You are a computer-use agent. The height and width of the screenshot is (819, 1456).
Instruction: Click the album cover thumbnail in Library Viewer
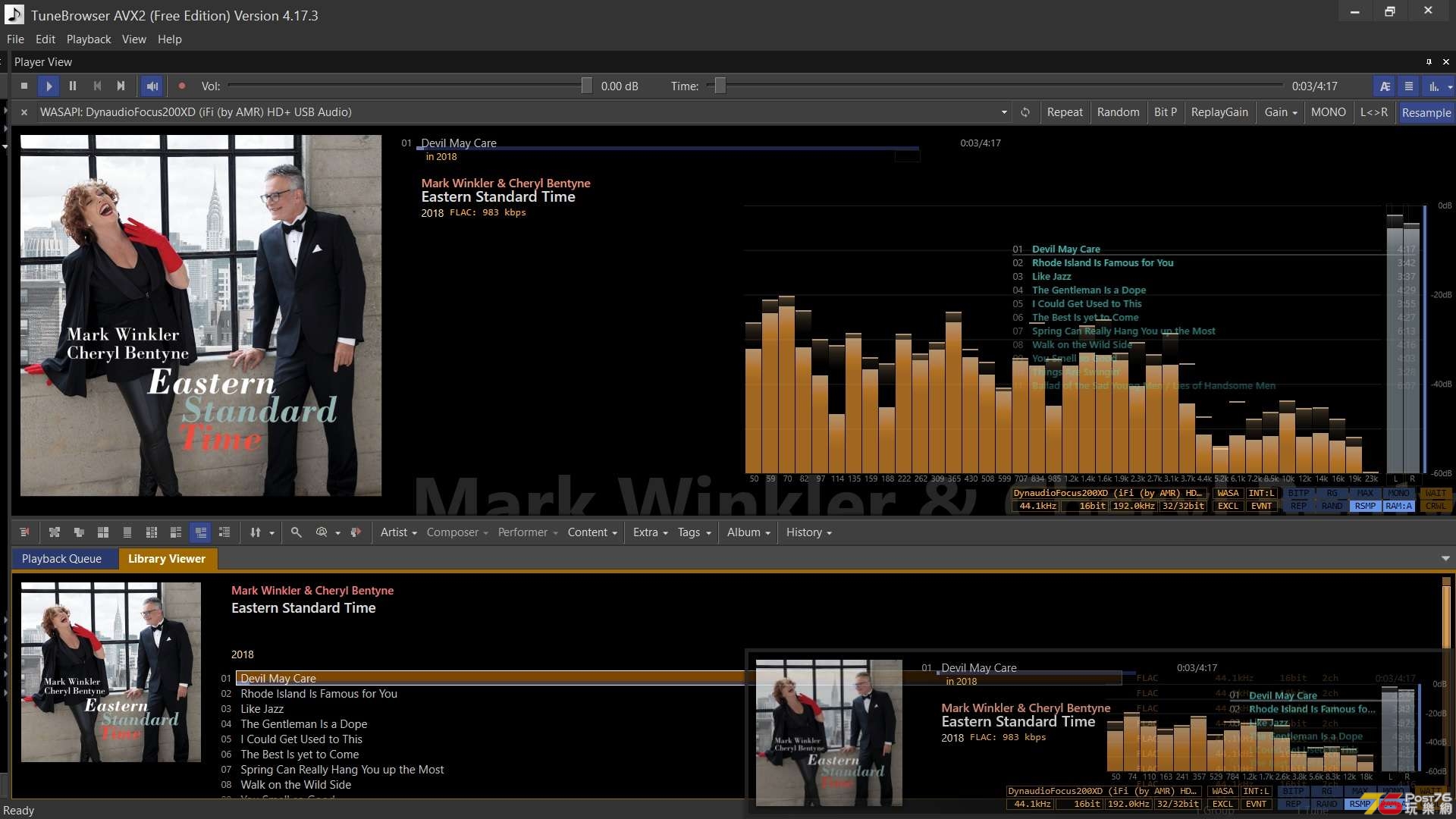(x=111, y=672)
